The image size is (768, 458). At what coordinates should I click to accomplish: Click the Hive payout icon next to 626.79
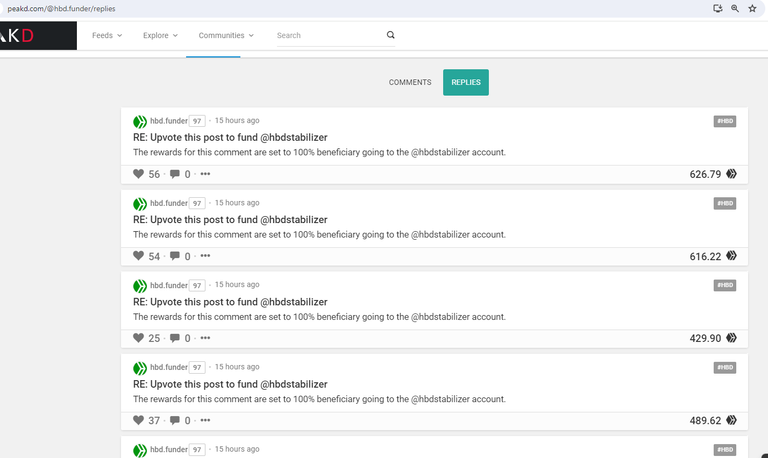coord(731,174)
